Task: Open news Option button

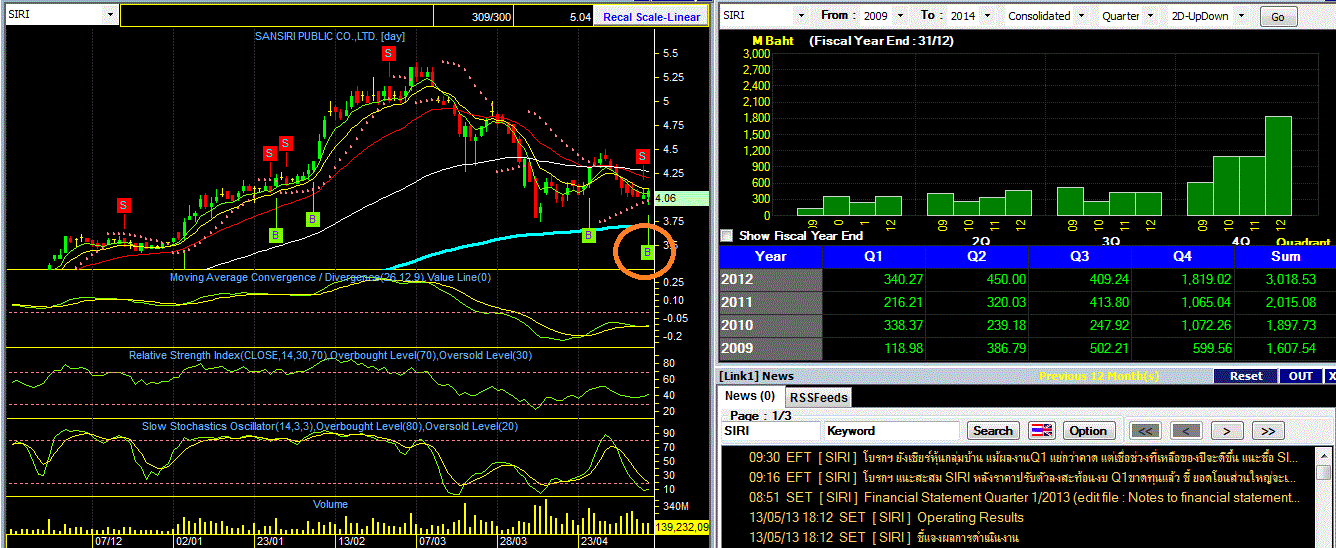Action: (x=1088, y=431)
